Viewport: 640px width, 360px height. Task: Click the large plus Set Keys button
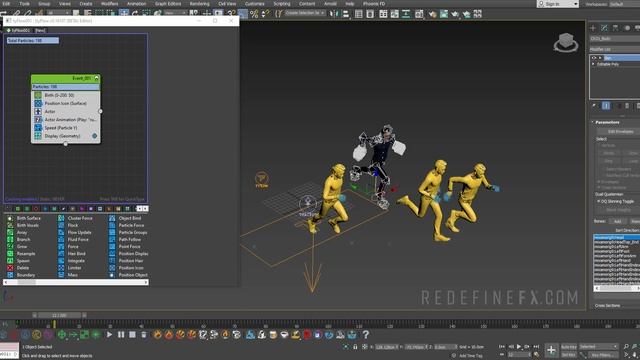pos(551,350)
